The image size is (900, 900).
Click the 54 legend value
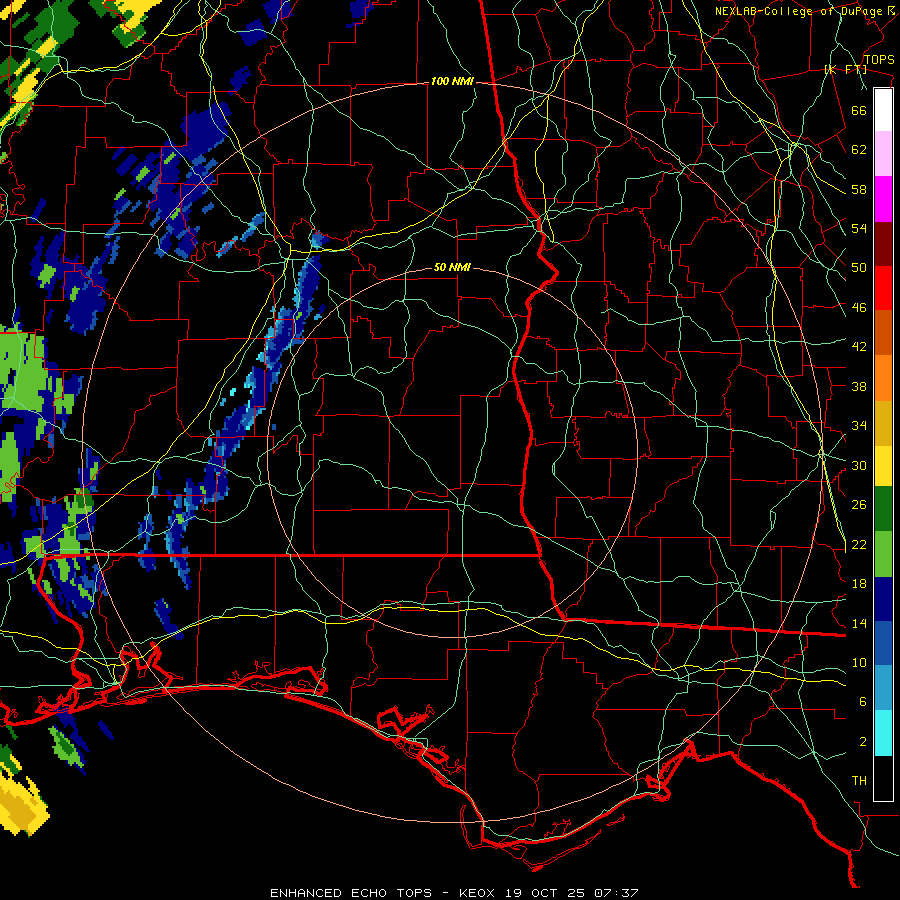coord(859,228)
